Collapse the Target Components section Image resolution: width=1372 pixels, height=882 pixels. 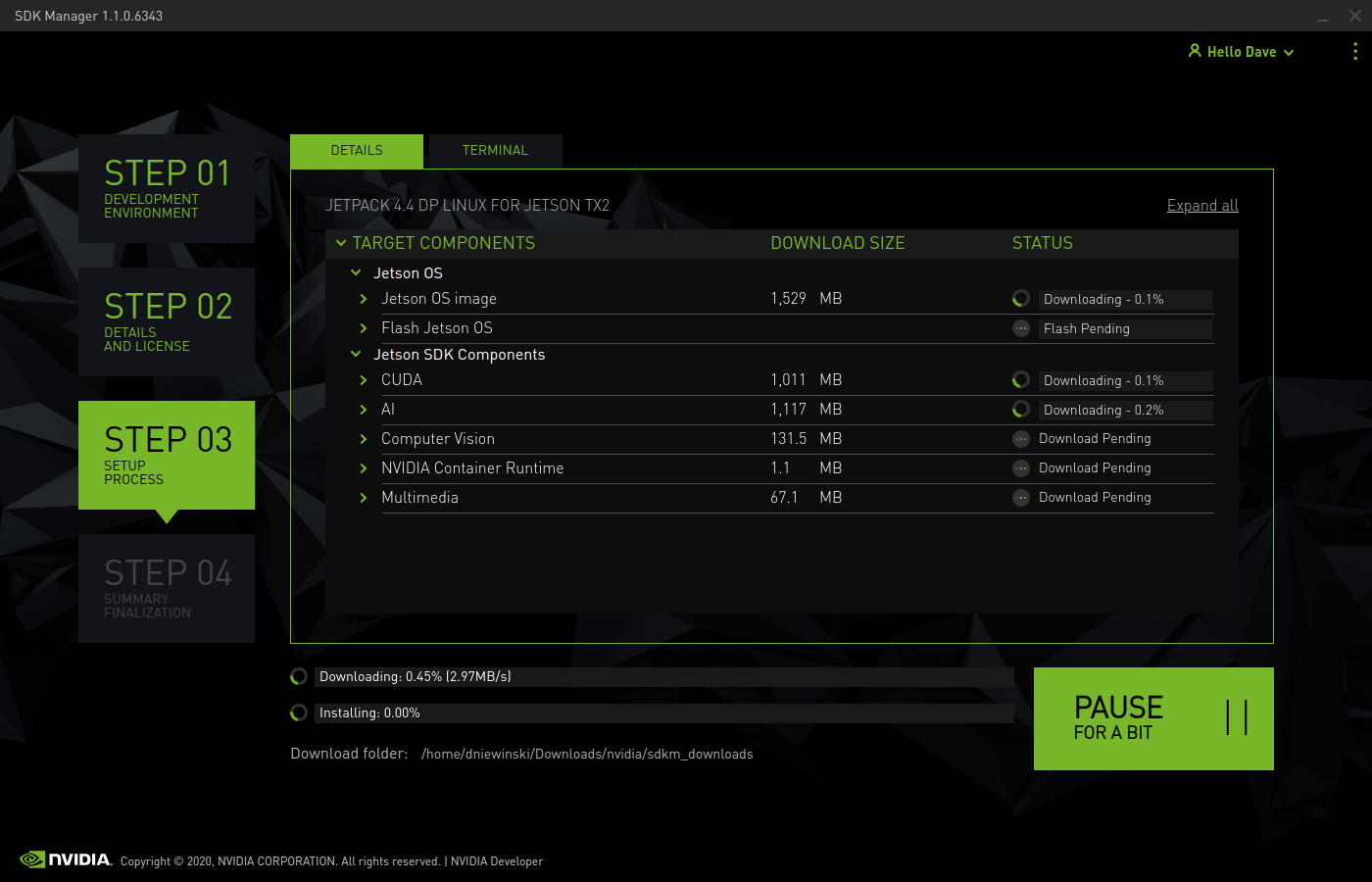tap(341, 243)
